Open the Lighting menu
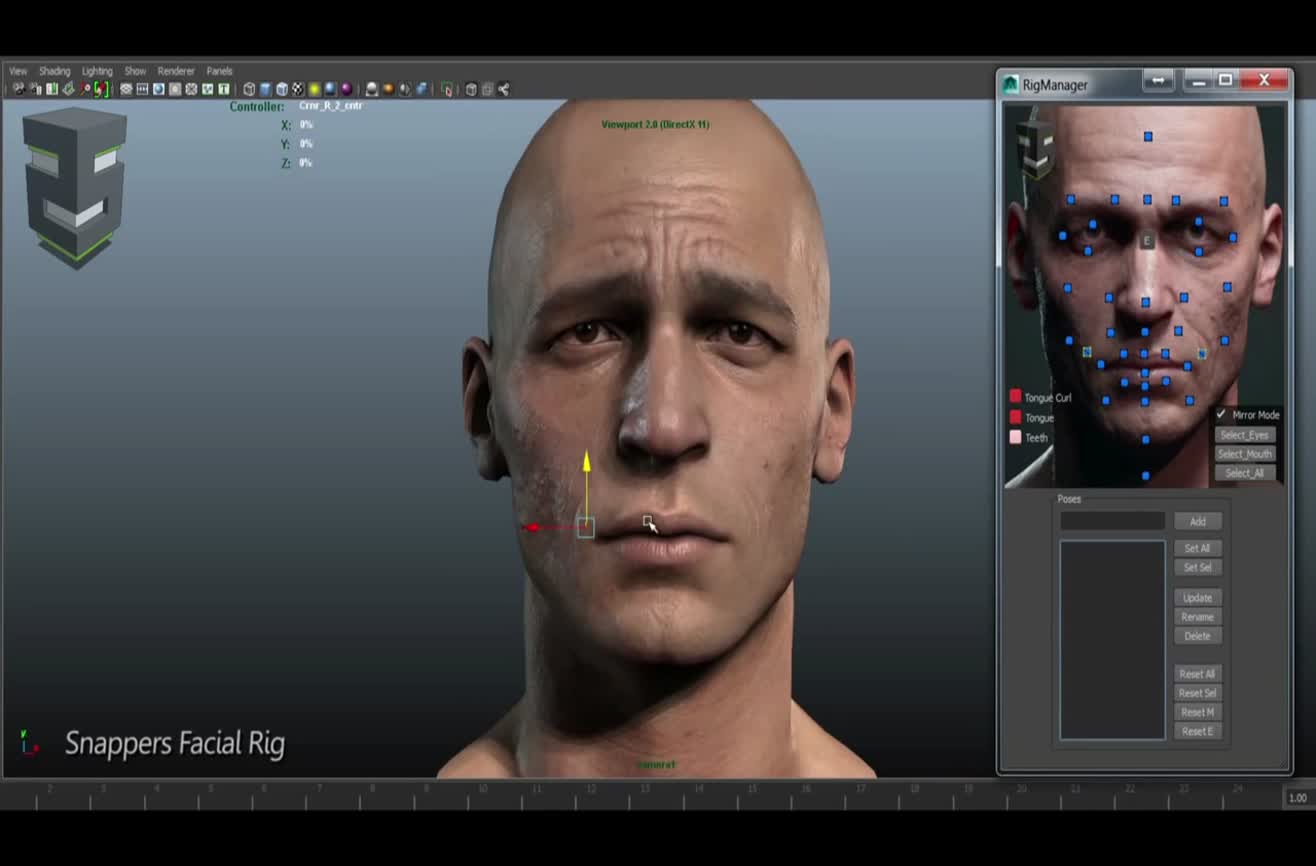This screenshot has height=866, width=1316. [x=96, y=71]
